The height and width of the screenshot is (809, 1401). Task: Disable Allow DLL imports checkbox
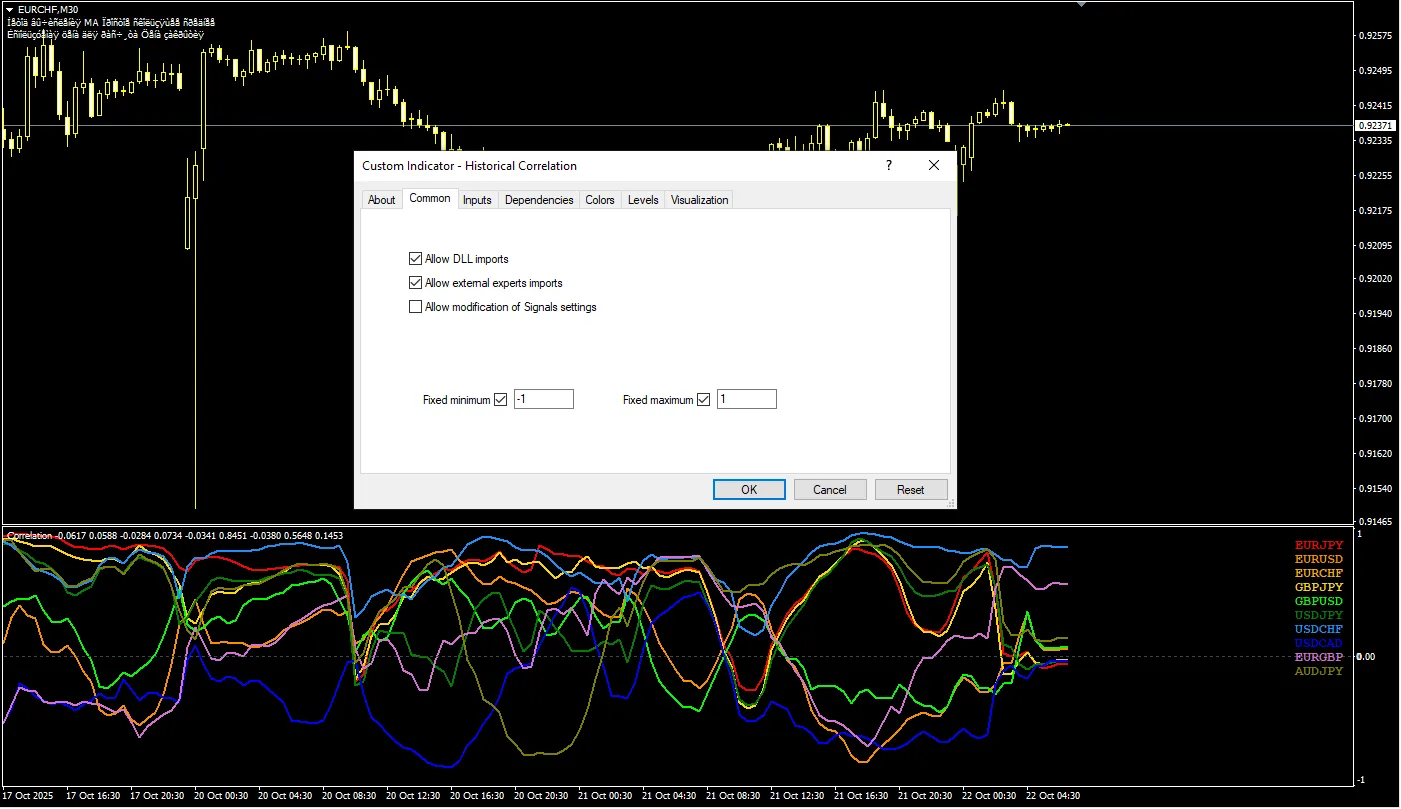coord(416,259)
